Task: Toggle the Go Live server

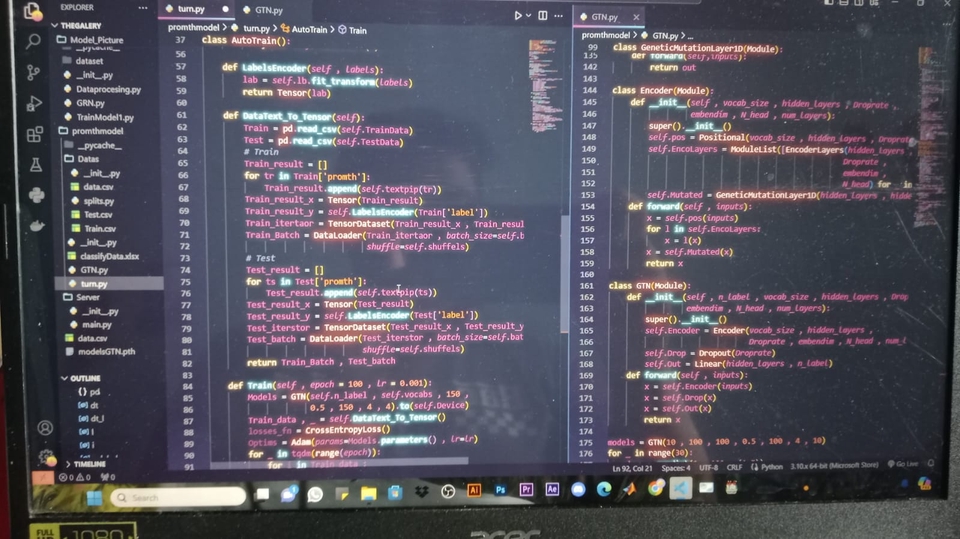Action: (x=903, y=464)
